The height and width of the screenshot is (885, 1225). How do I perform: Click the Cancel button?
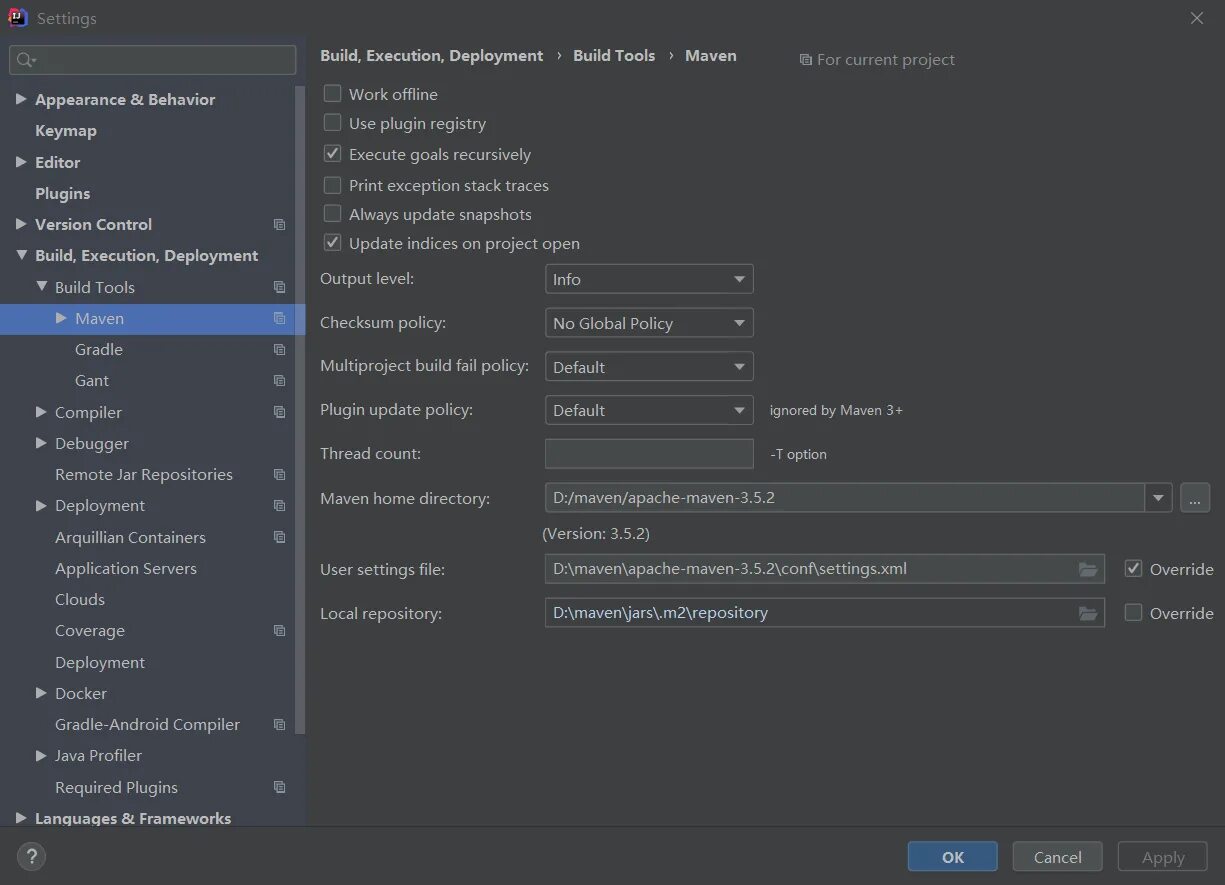pyautogui.click(x=1057, y=857)
